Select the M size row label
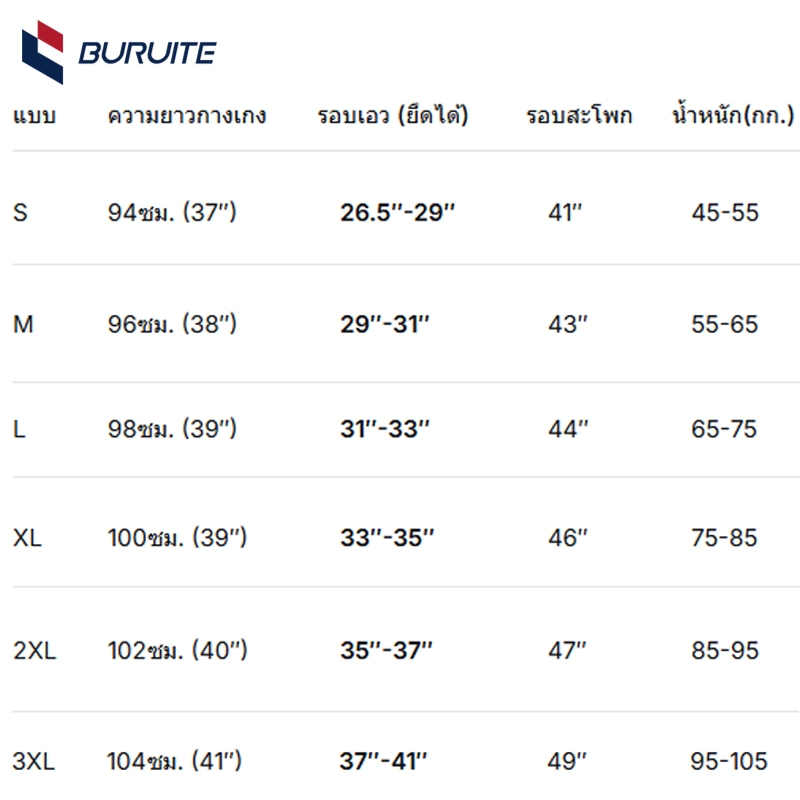The height and width of the screenshot is (800, 800). point(23,325)
